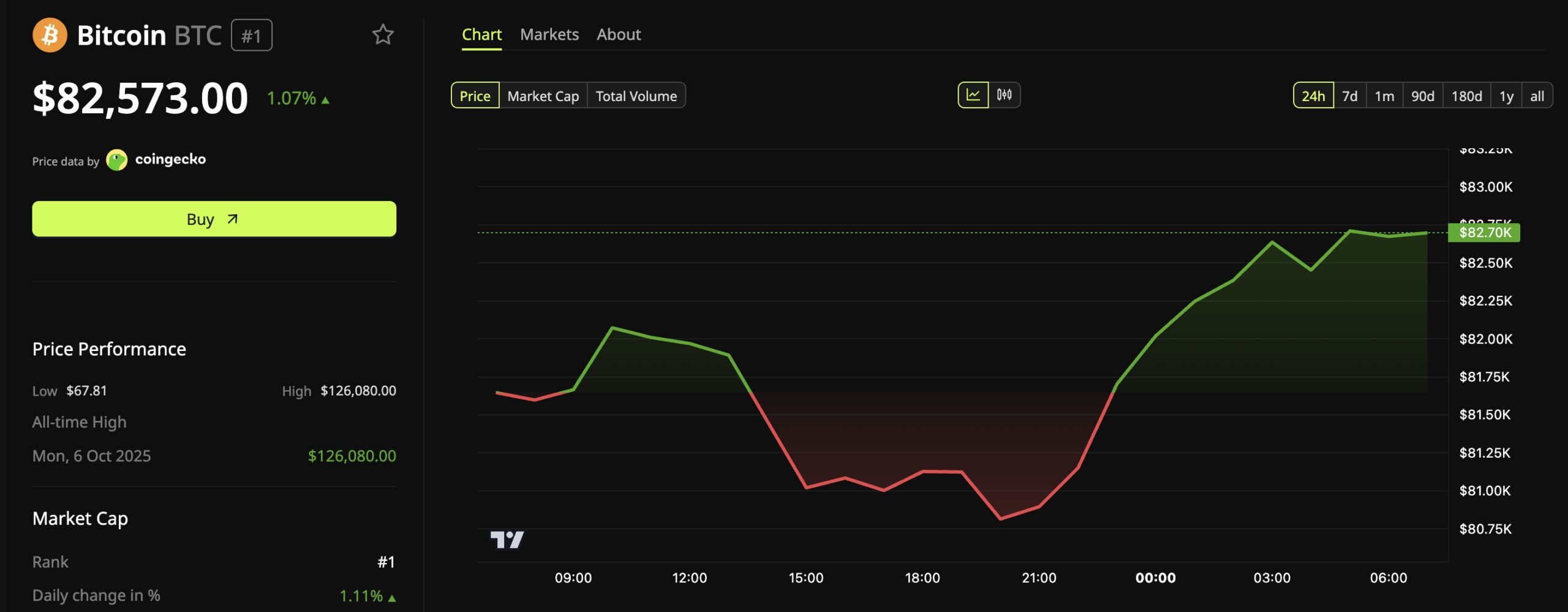Image resolution: width=1568 pixels, height=612 pixels.
Task: Select the 7d time range
Action: point(1350,96)
